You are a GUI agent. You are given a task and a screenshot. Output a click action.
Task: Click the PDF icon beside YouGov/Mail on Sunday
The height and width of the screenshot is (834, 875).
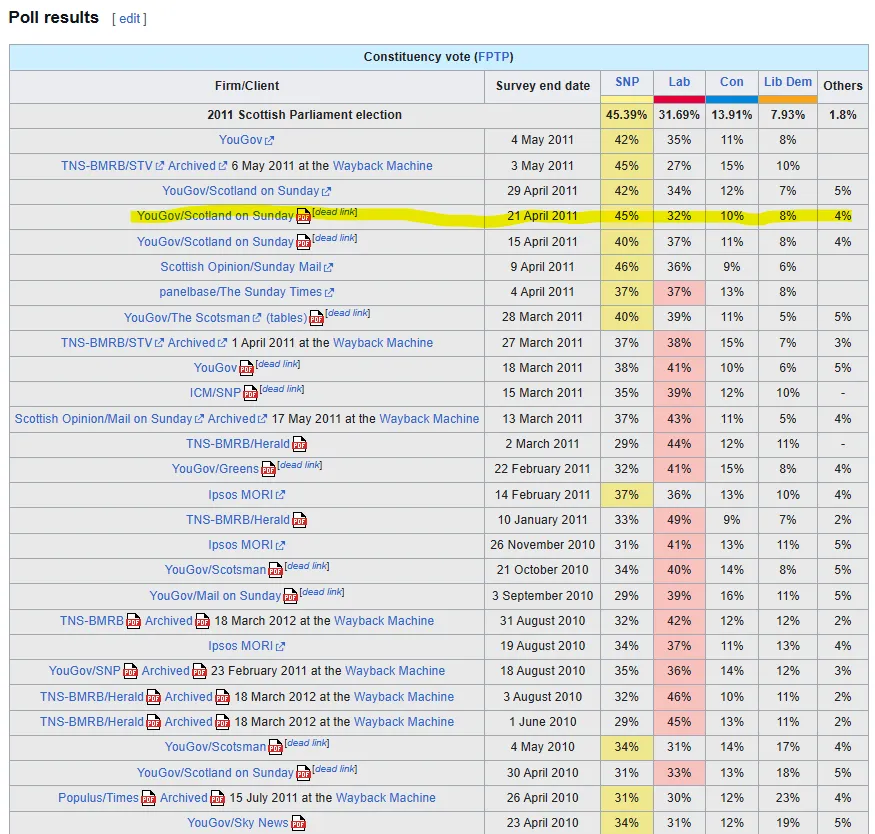tap(290, 596)
